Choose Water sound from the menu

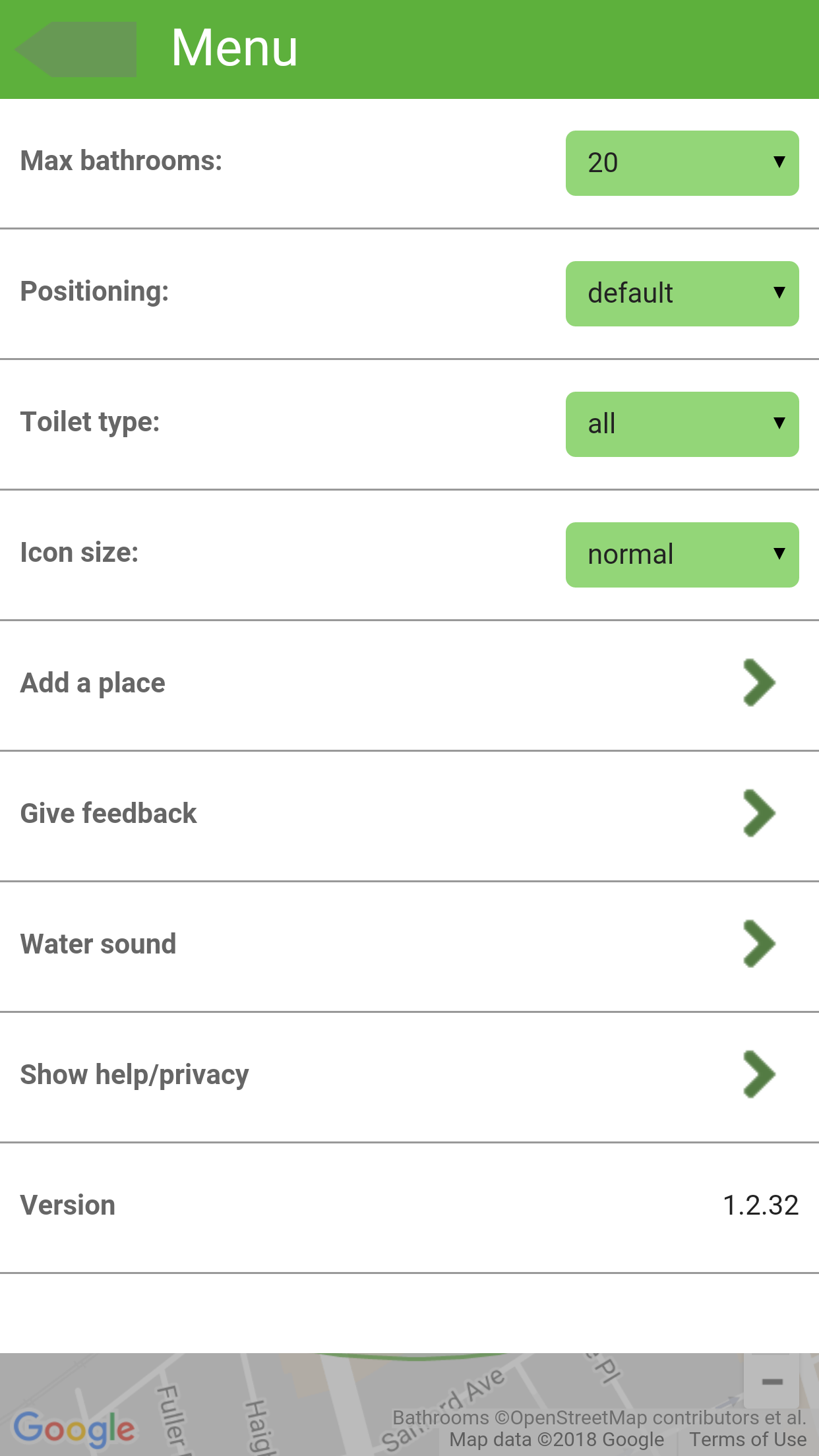[99, 944]
